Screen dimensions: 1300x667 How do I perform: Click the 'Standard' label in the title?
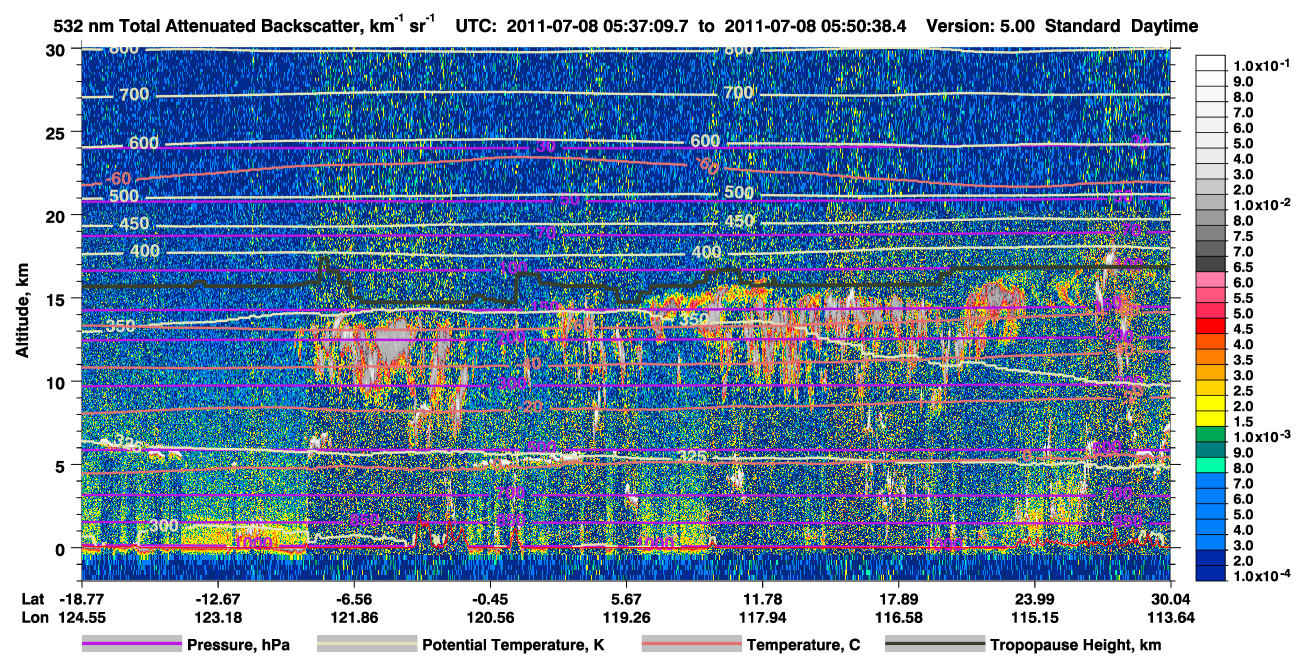tap(1083, 28)
